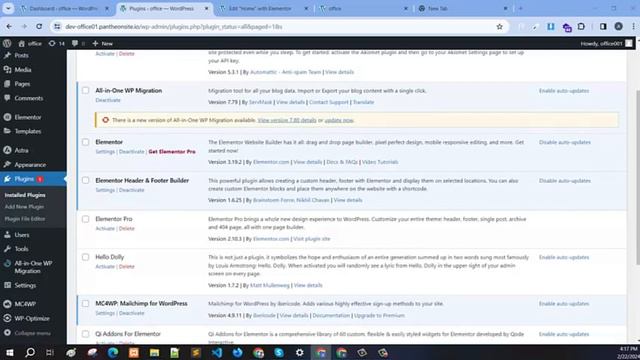Select the All-in-One WP Migration checkbox
Screen dimensions: 640x360
coord(85,91)
